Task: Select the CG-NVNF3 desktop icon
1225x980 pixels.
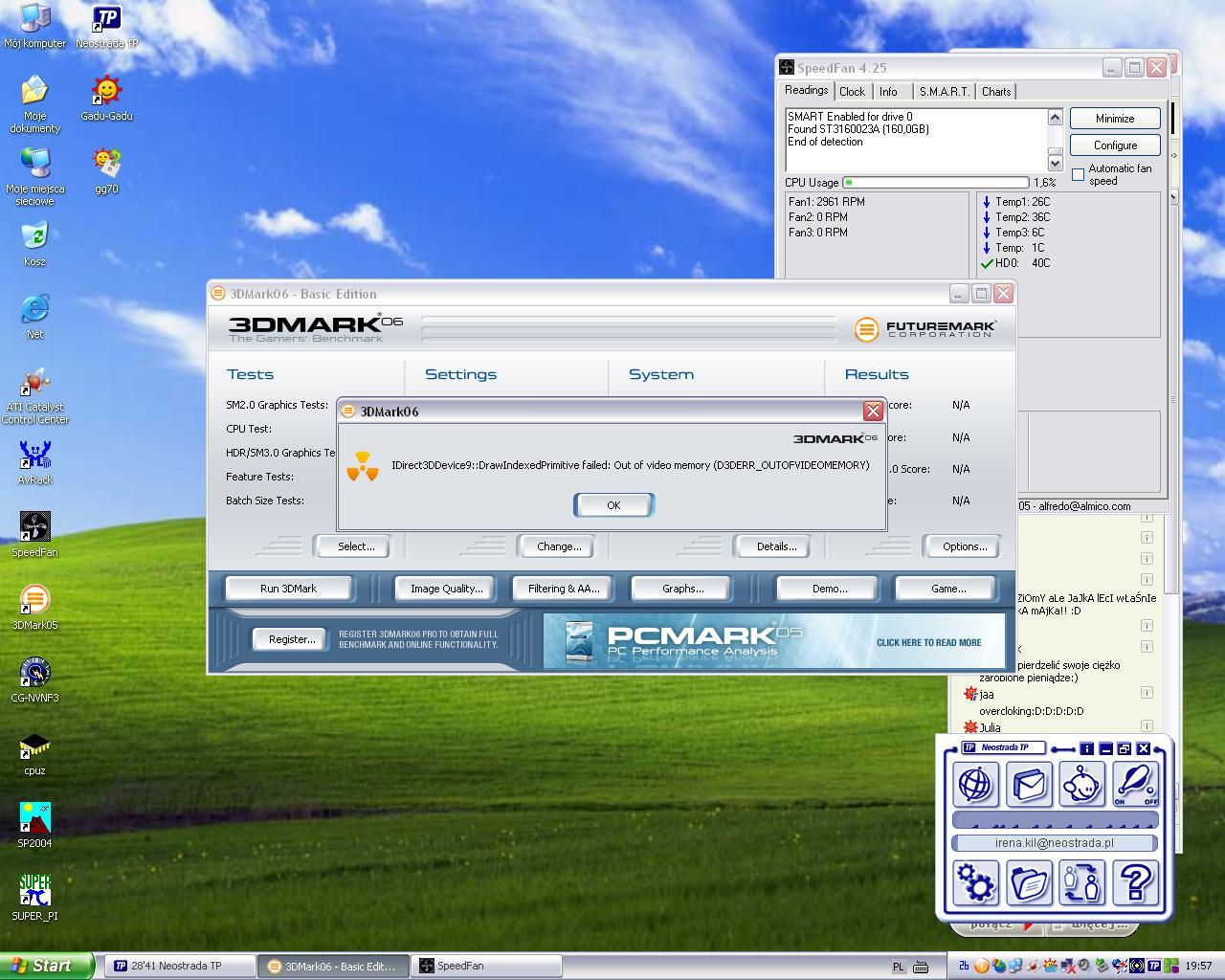Action: pos(34,681)
